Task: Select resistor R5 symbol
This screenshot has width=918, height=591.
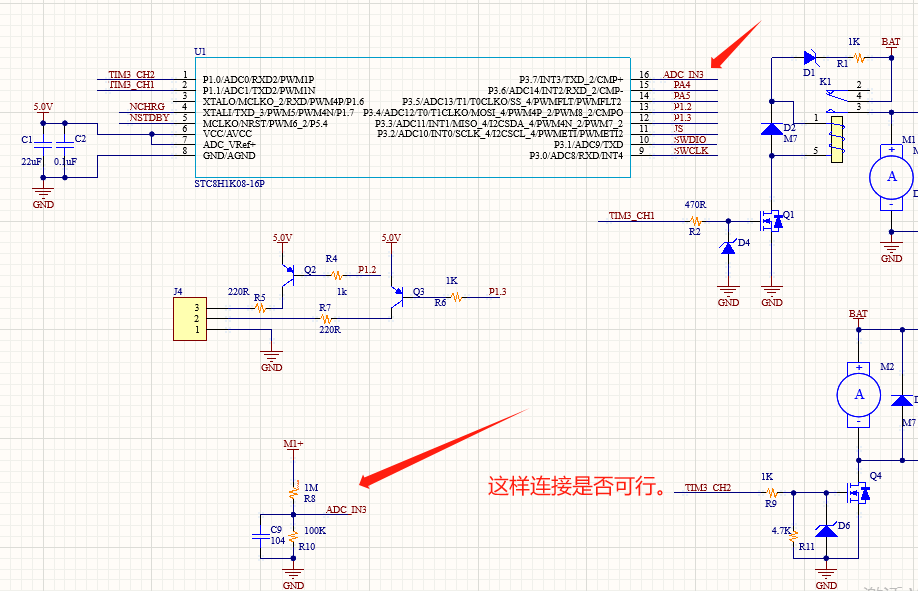Action: click(260, 307)
